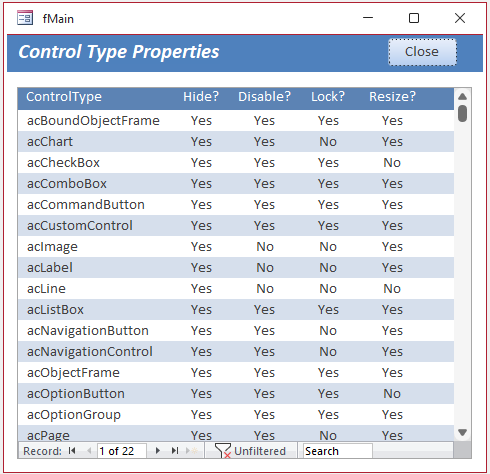The height and width of the screenshot is (474, 490).
Task: Minimize the fMain window
Action: (368, 18)
